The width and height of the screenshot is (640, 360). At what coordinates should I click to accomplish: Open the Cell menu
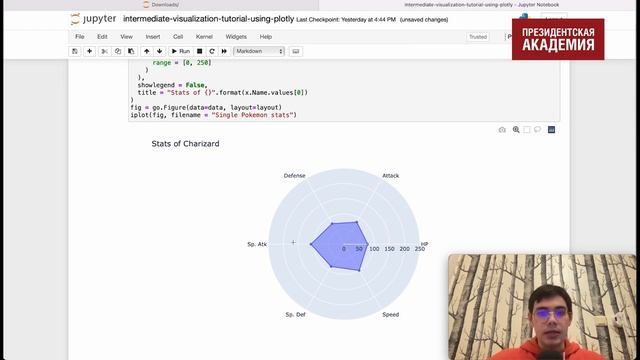pyautogui.click(x=178, y=37)
